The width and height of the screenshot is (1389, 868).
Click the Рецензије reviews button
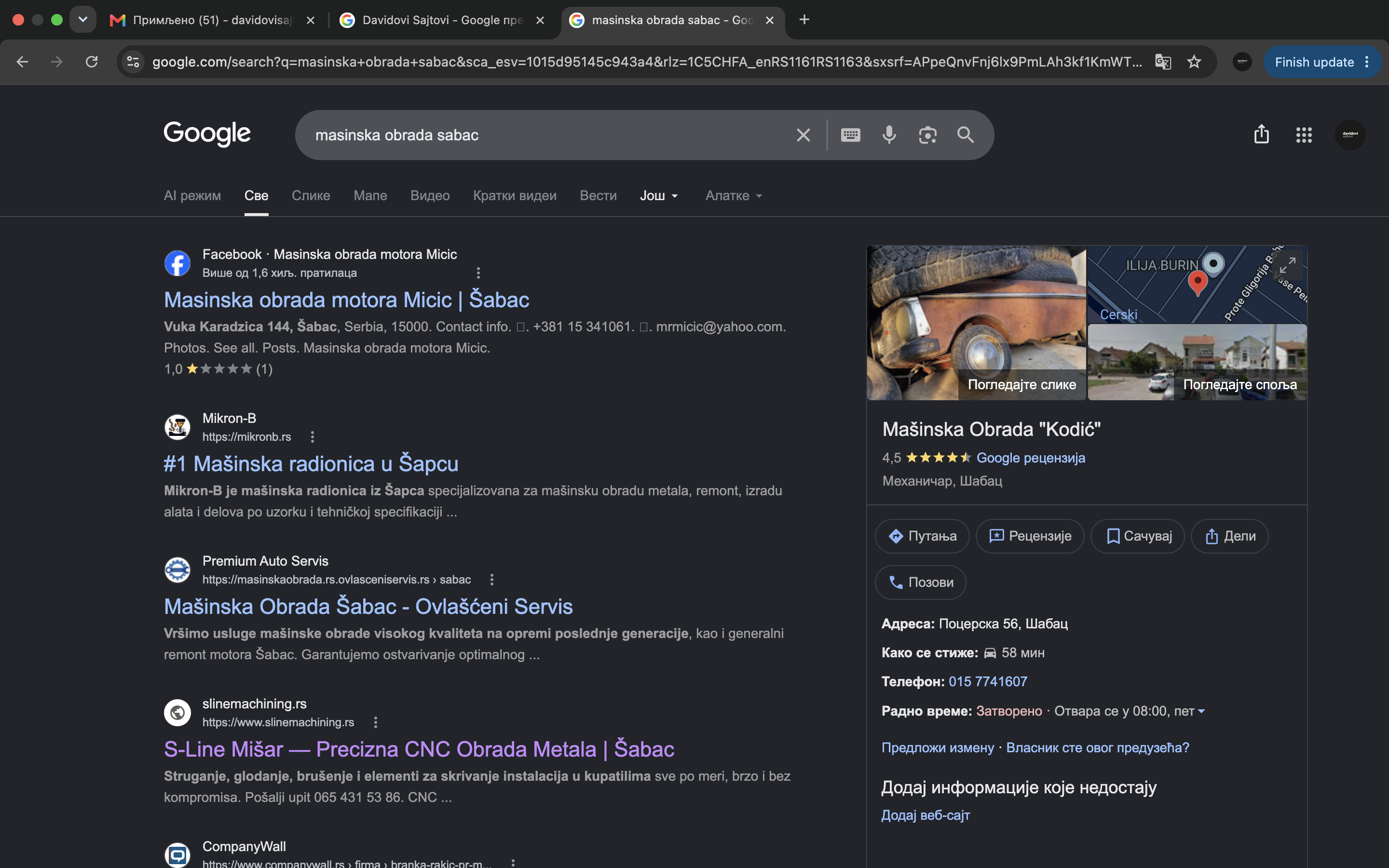[x=1030, y=536]
